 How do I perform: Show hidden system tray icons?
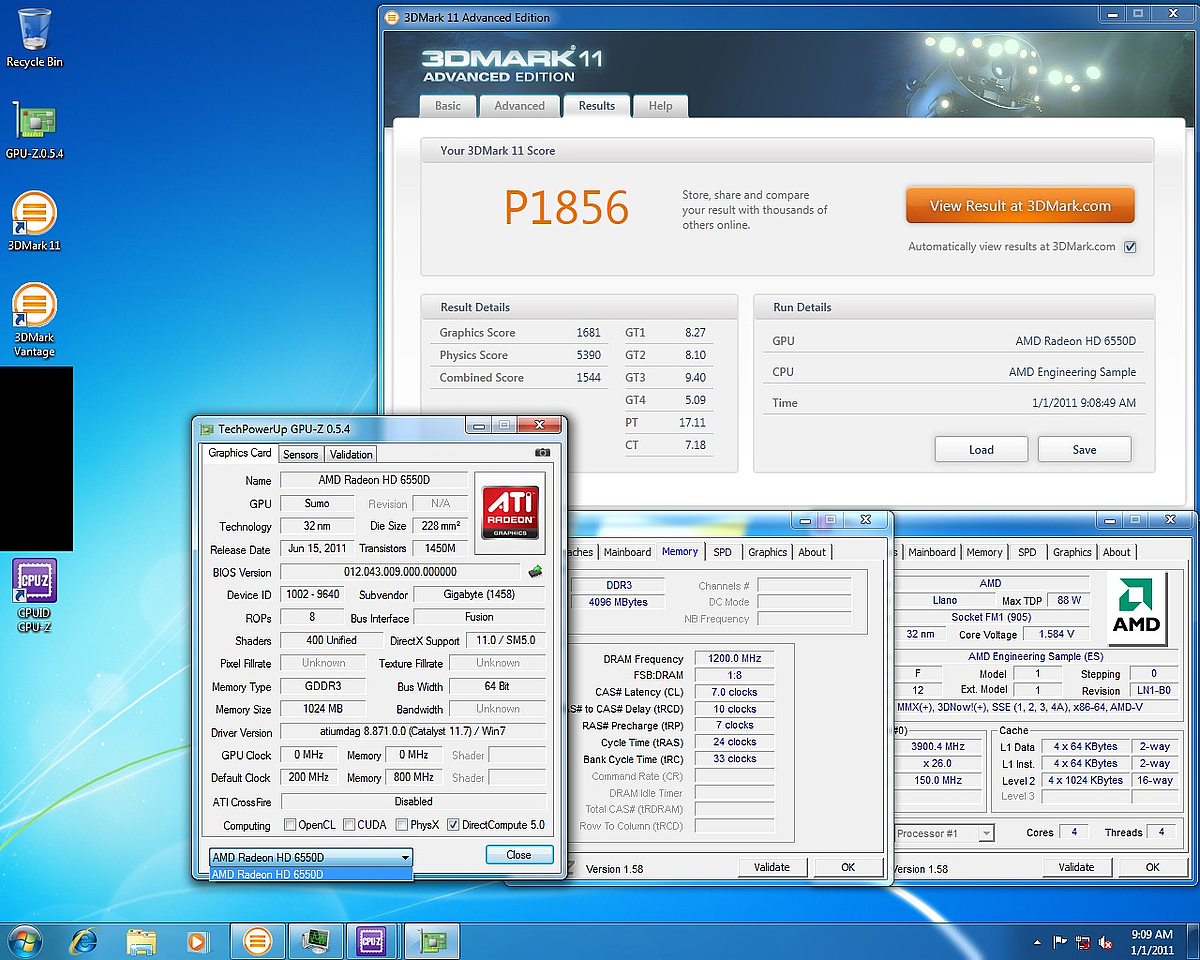(1037, 942)
